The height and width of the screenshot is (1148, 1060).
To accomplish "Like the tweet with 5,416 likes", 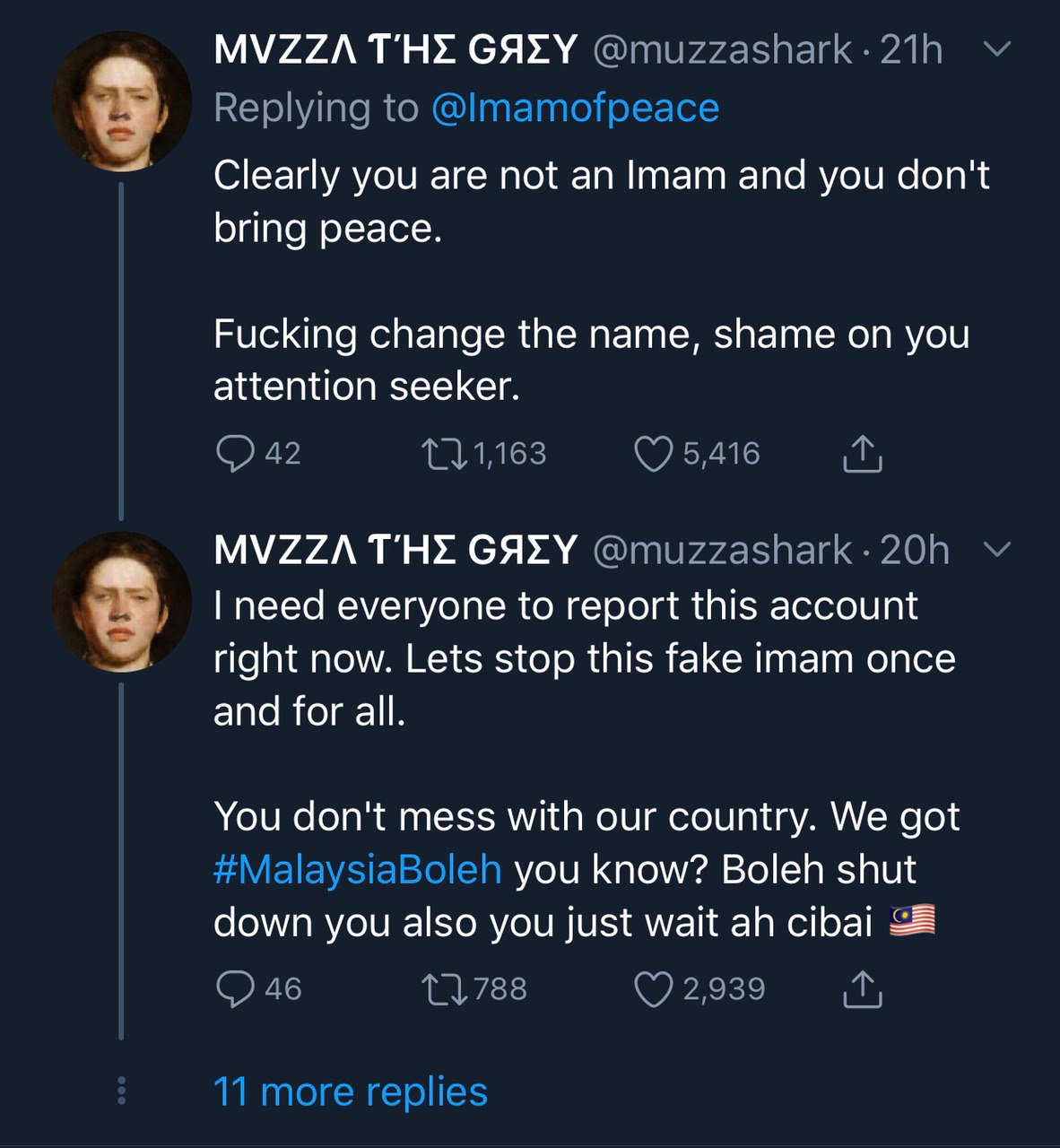I will click(653, 453).
